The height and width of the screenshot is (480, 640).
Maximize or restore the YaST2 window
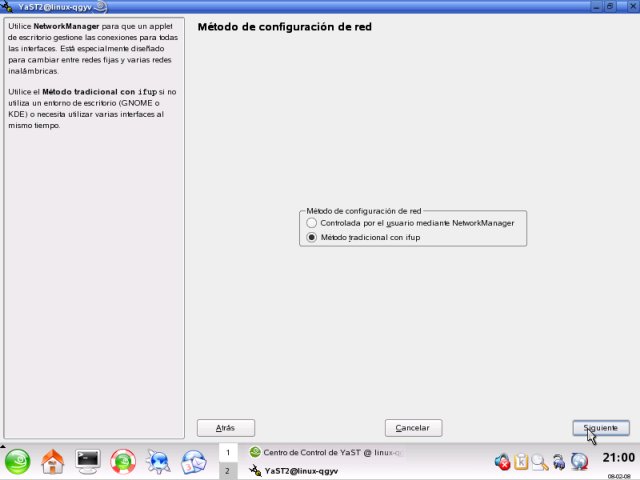[610, 7]
